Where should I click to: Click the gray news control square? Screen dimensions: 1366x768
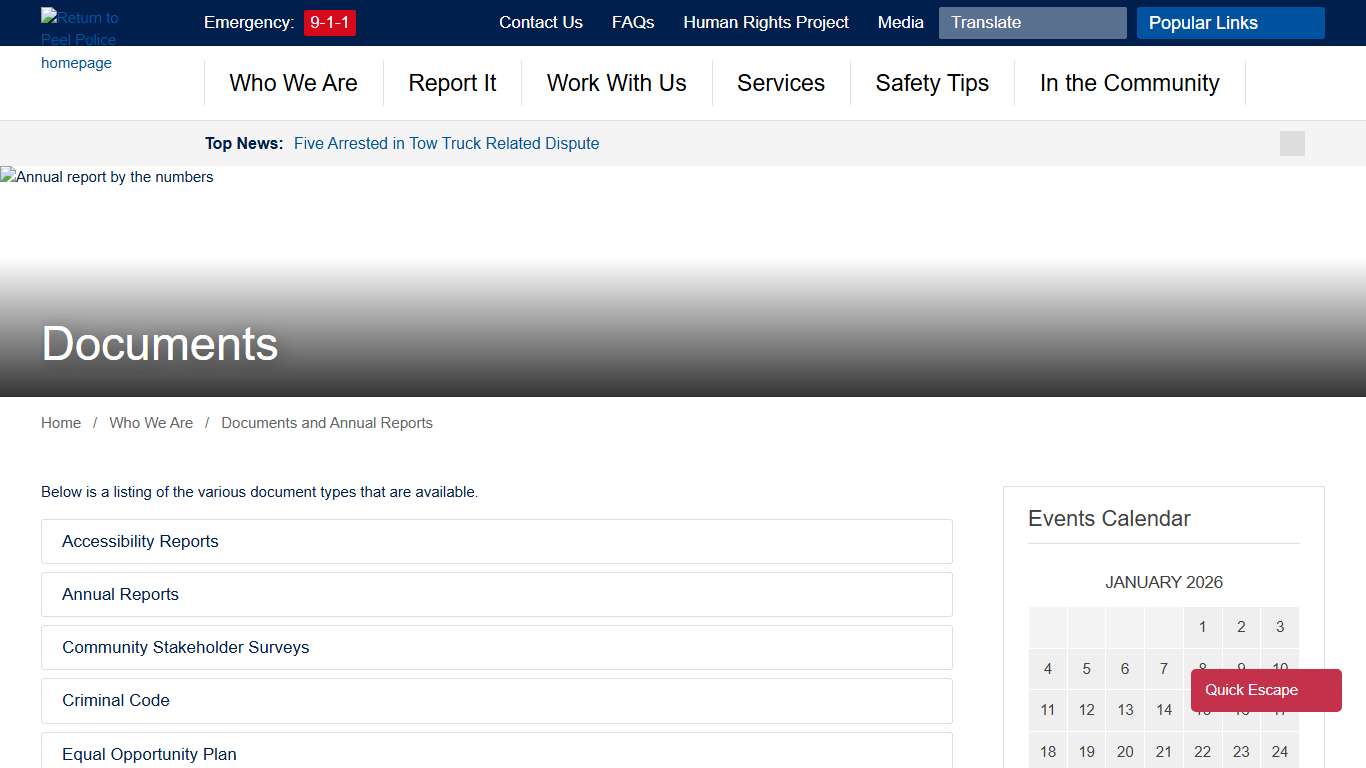pyautogui.click(x=1292, y=144)
